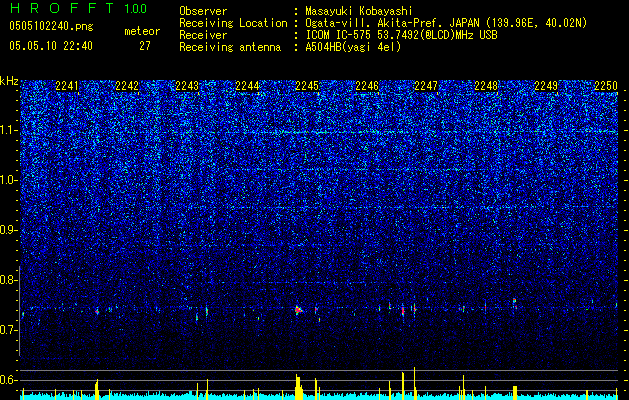This screenshot has width=629, height=400.
Task: Click the 0.8 frequency axis label
Action: (9, 280)
